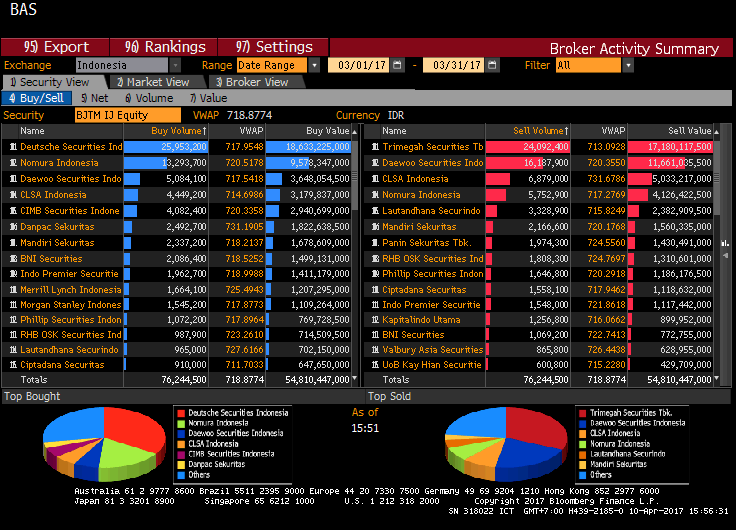Expand the Exchange Indonesia dropdown
This screenshot has height=530, width=736.
click(x=164, y=65)
